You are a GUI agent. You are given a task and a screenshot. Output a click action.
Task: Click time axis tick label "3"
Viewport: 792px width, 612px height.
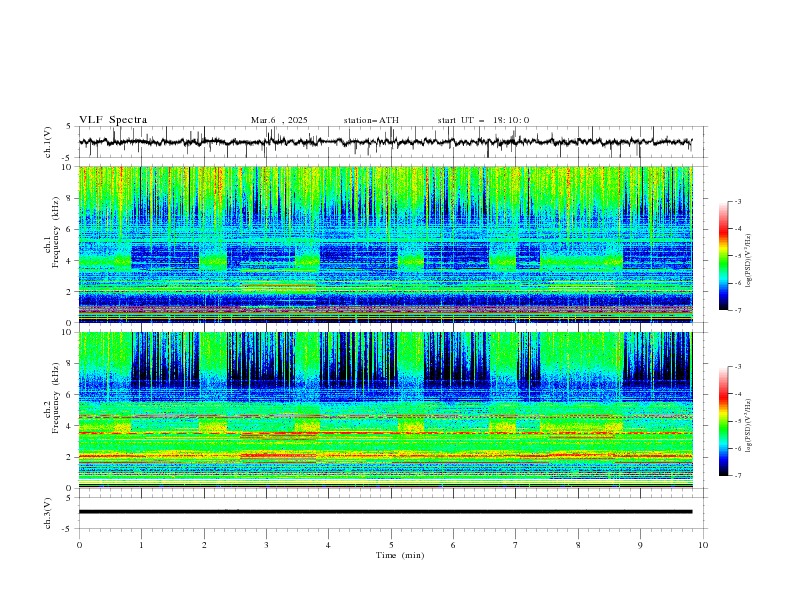tap(266, 545)
